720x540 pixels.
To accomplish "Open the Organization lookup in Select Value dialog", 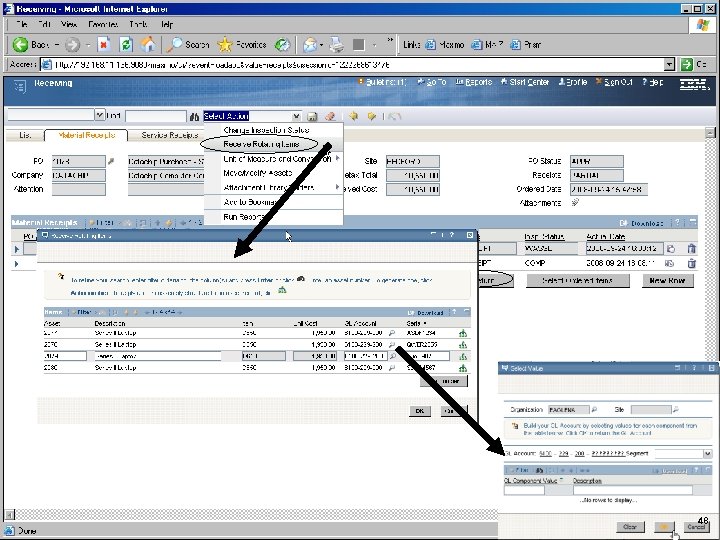I will (x=594, y=409).
